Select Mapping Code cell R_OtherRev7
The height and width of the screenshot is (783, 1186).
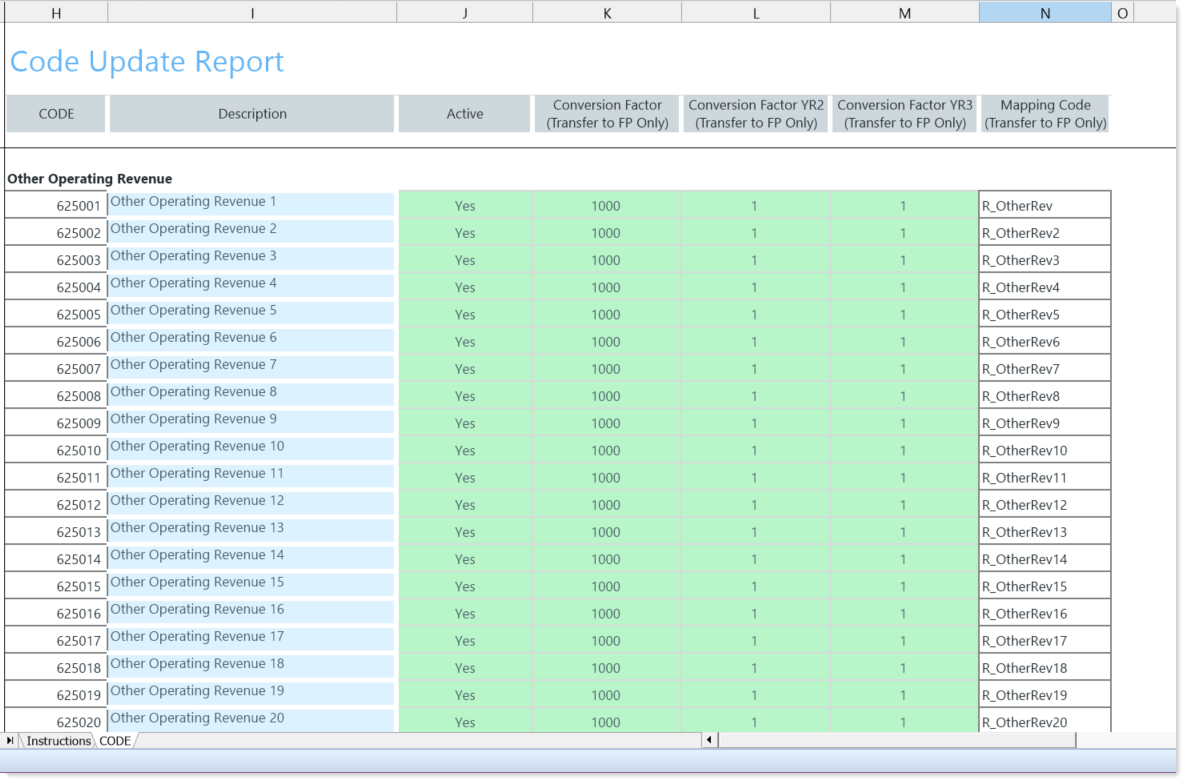(x=1044, y=369)
